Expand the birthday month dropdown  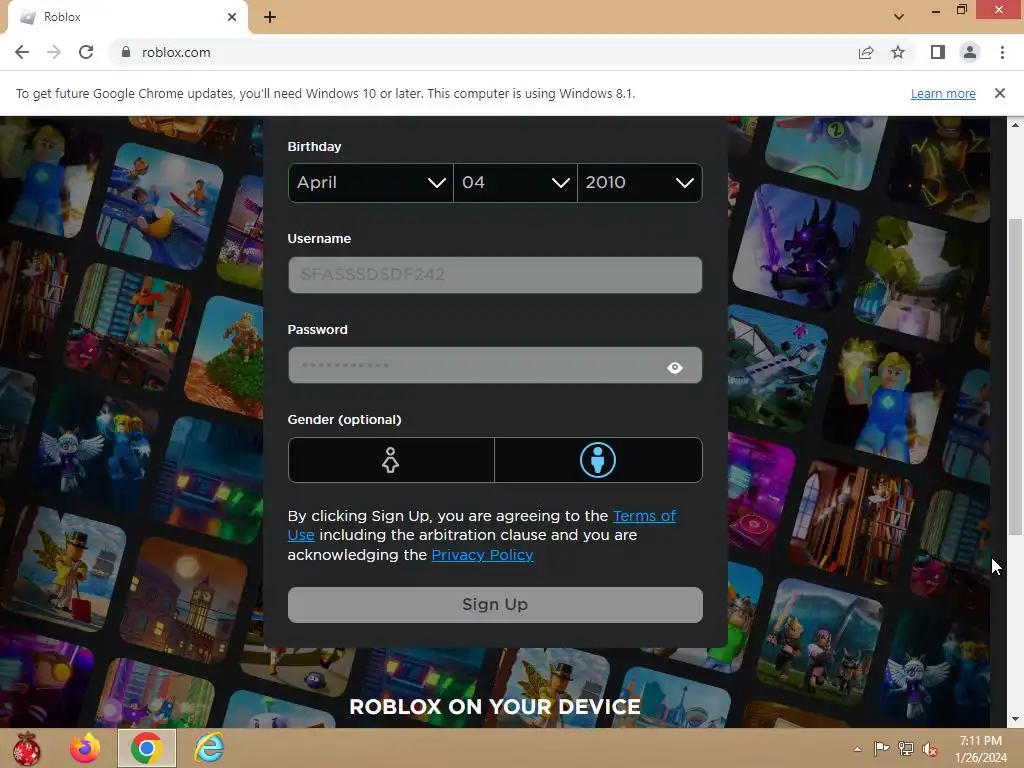370,182
